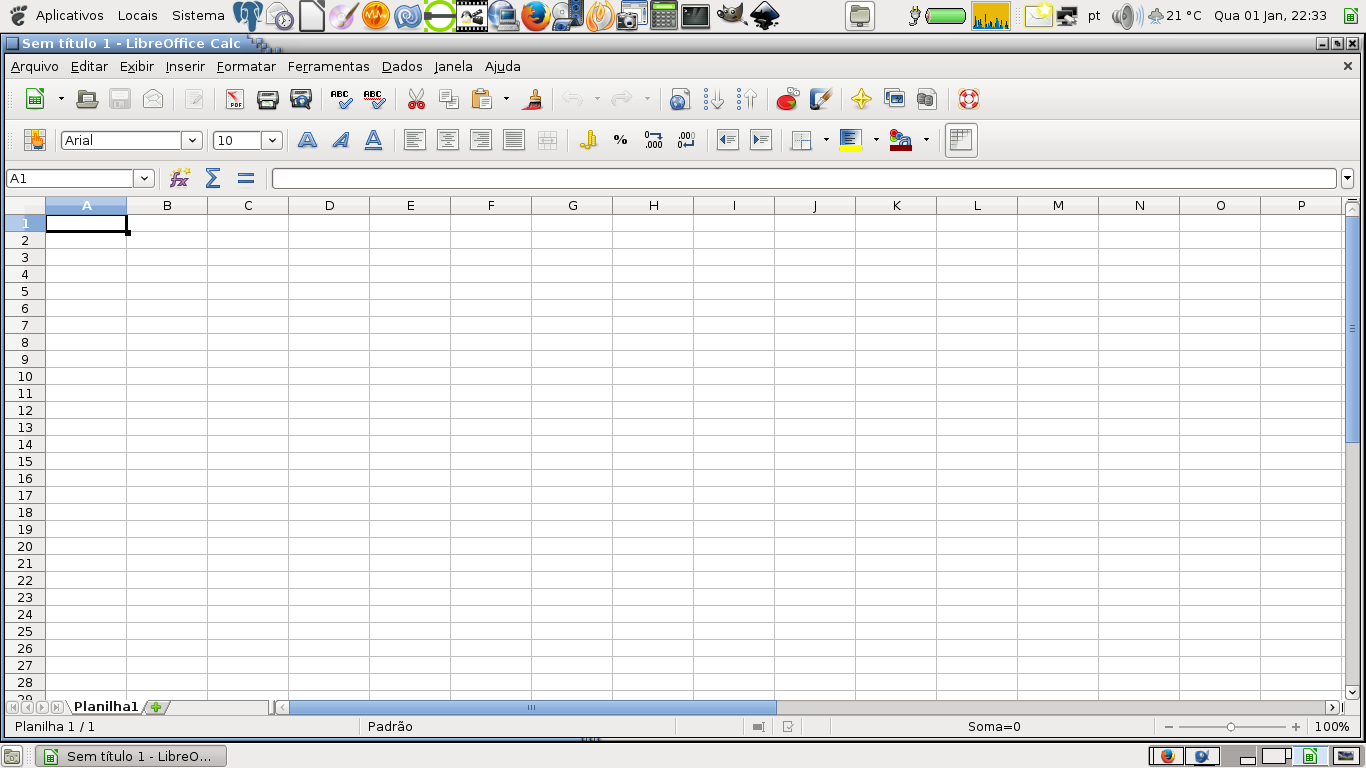Click the zoom slider in the status bar
The height and width of the screenshot is (768, 1366).
tap(1231, 727)
